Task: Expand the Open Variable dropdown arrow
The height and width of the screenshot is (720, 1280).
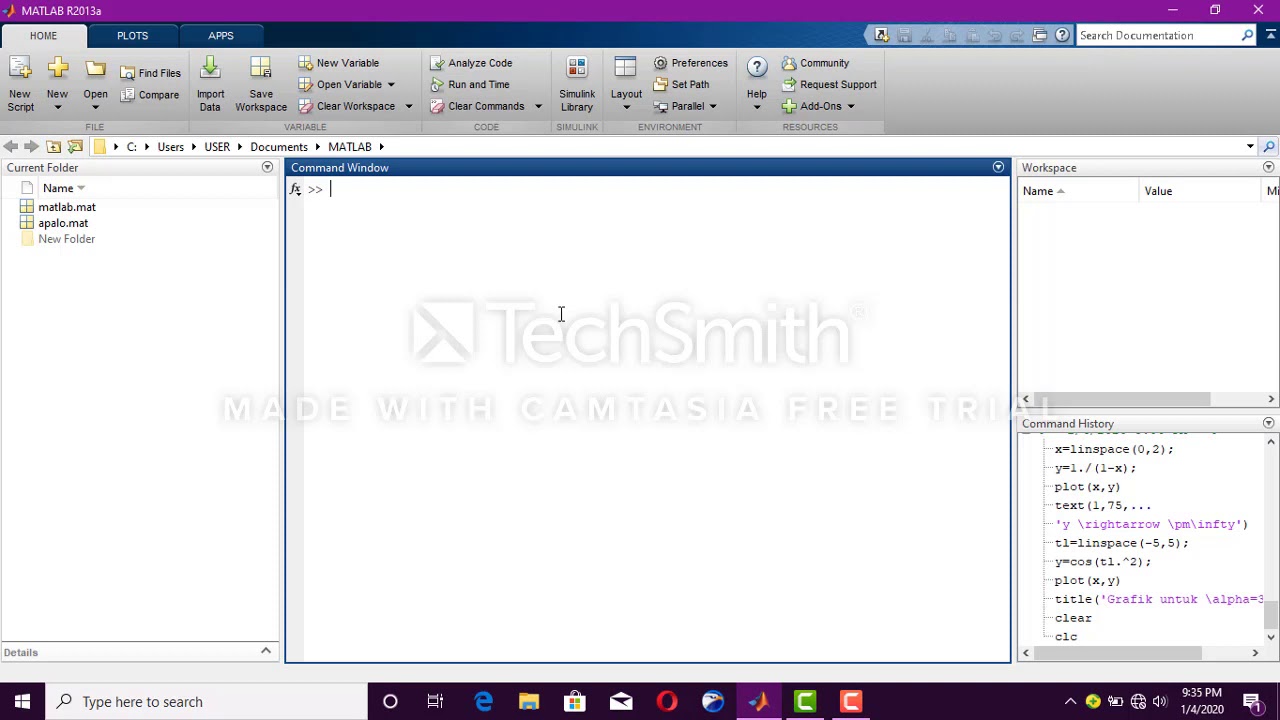Action: (x=391, y=85)
